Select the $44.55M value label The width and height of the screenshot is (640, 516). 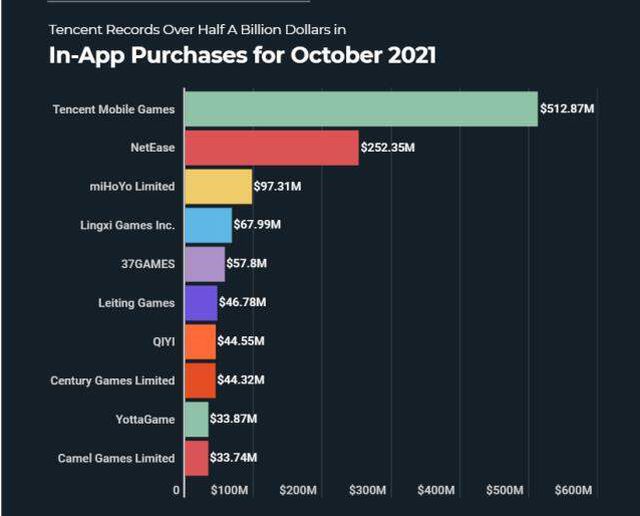click(241, 341)
